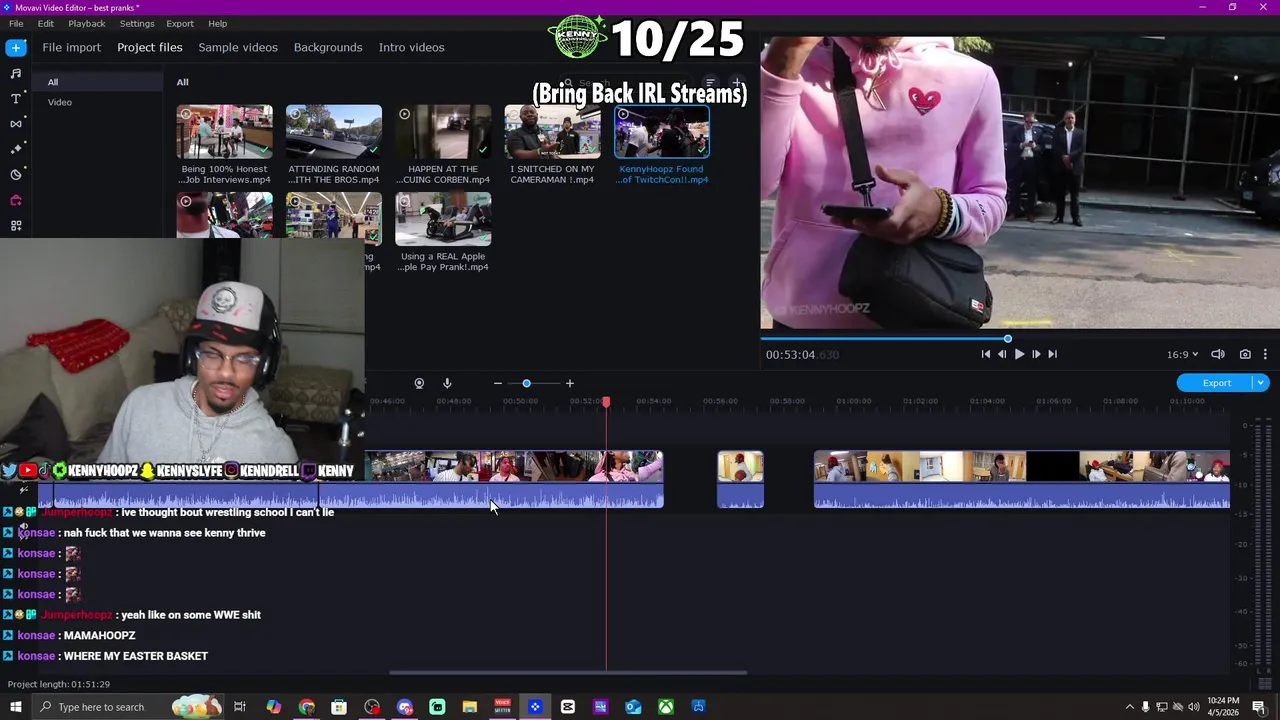Open the Windows notification center
Screen dimensions: 1280x720
(x=1259, y=707)
